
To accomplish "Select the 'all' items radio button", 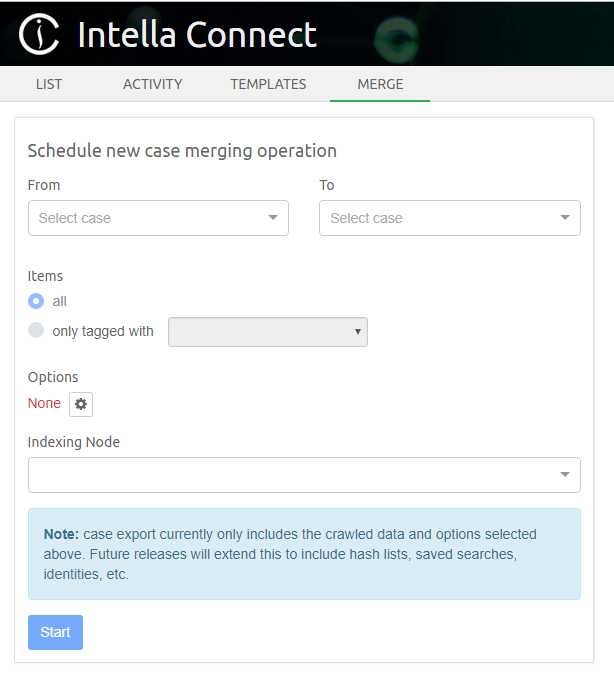I will [36, 301].
